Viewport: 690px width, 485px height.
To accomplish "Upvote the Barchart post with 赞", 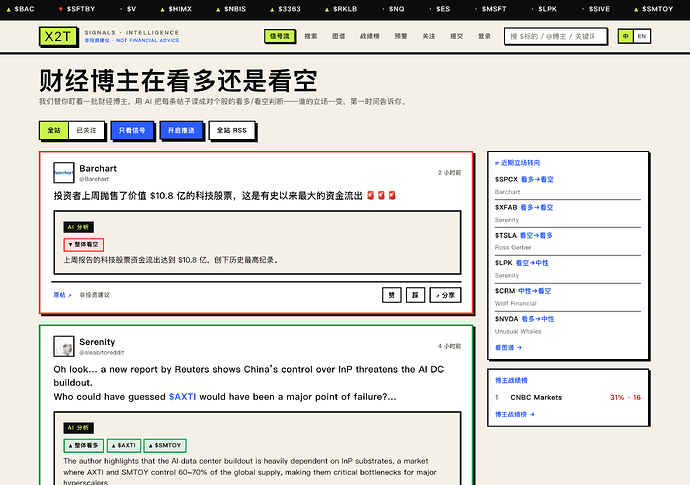I will [392, 295].
